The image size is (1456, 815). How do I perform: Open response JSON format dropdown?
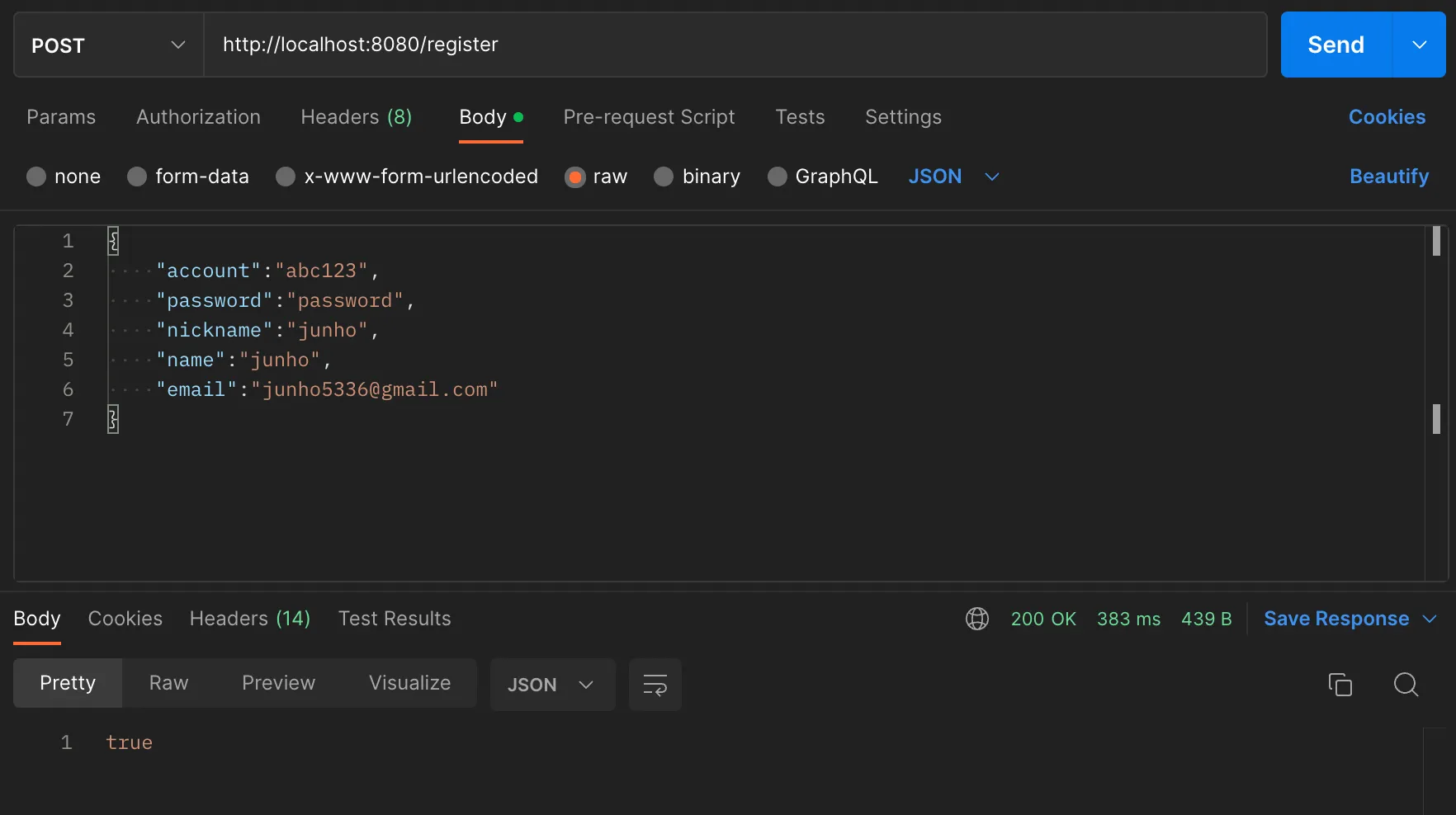(551, 685)
